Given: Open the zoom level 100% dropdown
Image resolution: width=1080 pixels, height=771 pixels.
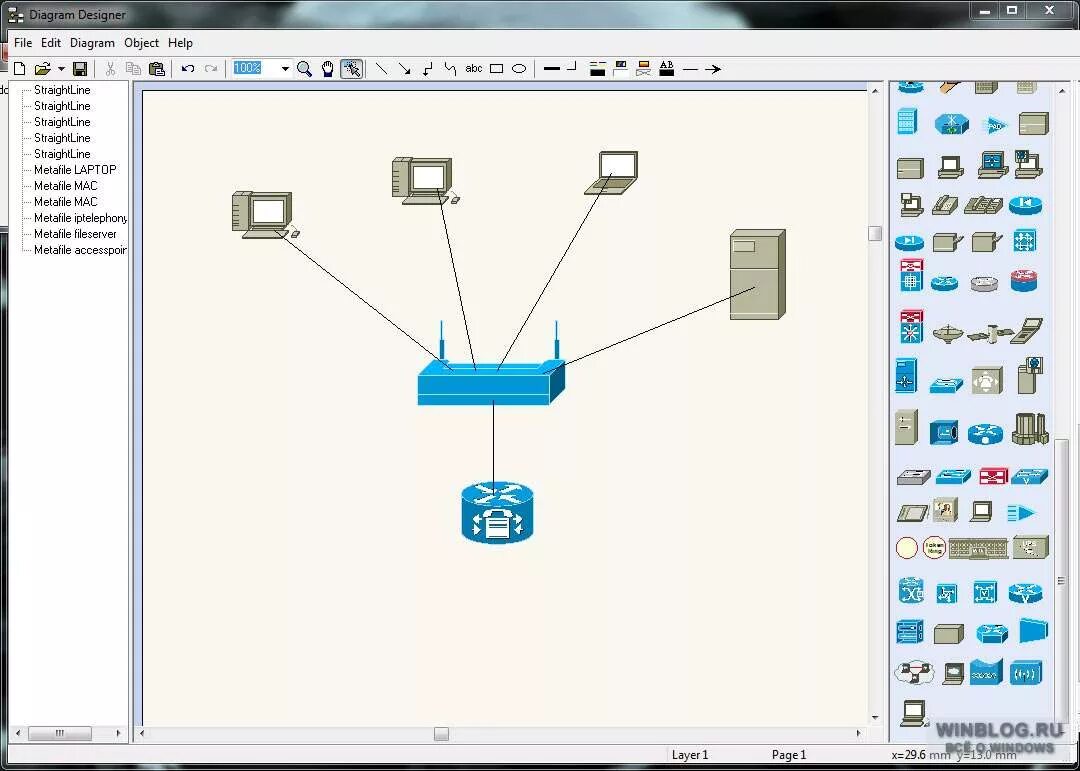Looking at the screenshot, I should (x=285, y=69).
